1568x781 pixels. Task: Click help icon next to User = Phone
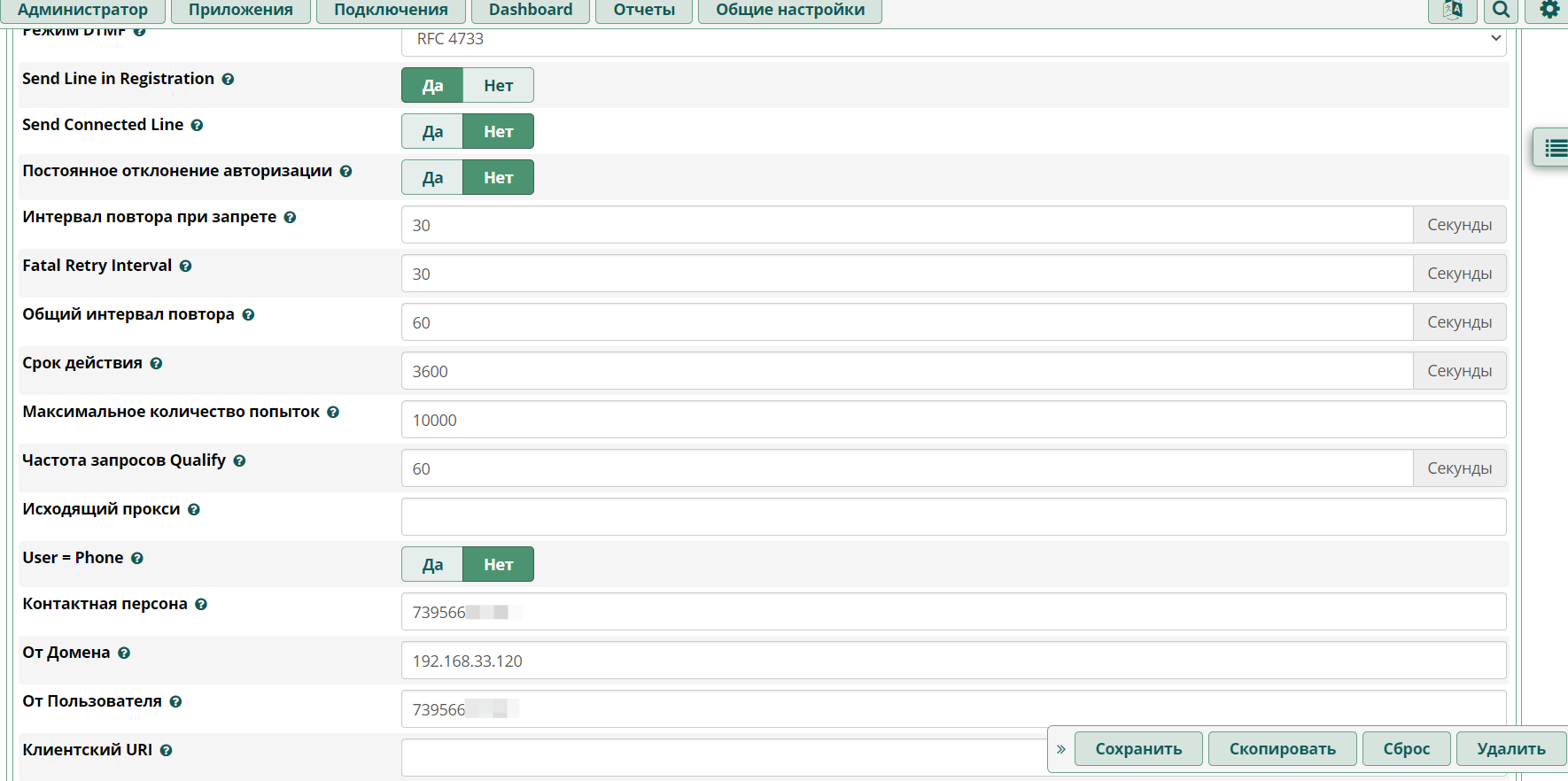pos(137,559)
